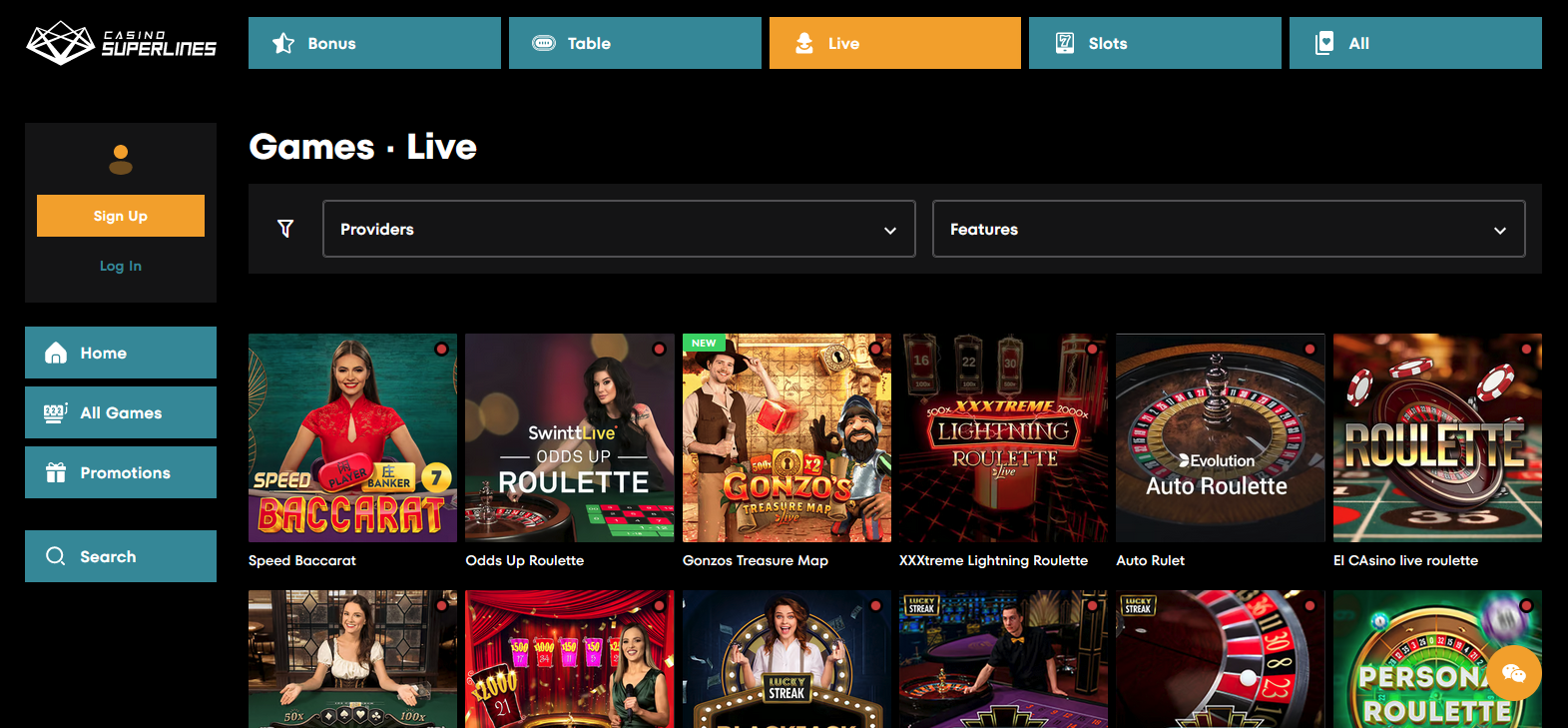Click the magnifier icon beside Search
The height and width of the screenshot is (728, 1568).
56,556
